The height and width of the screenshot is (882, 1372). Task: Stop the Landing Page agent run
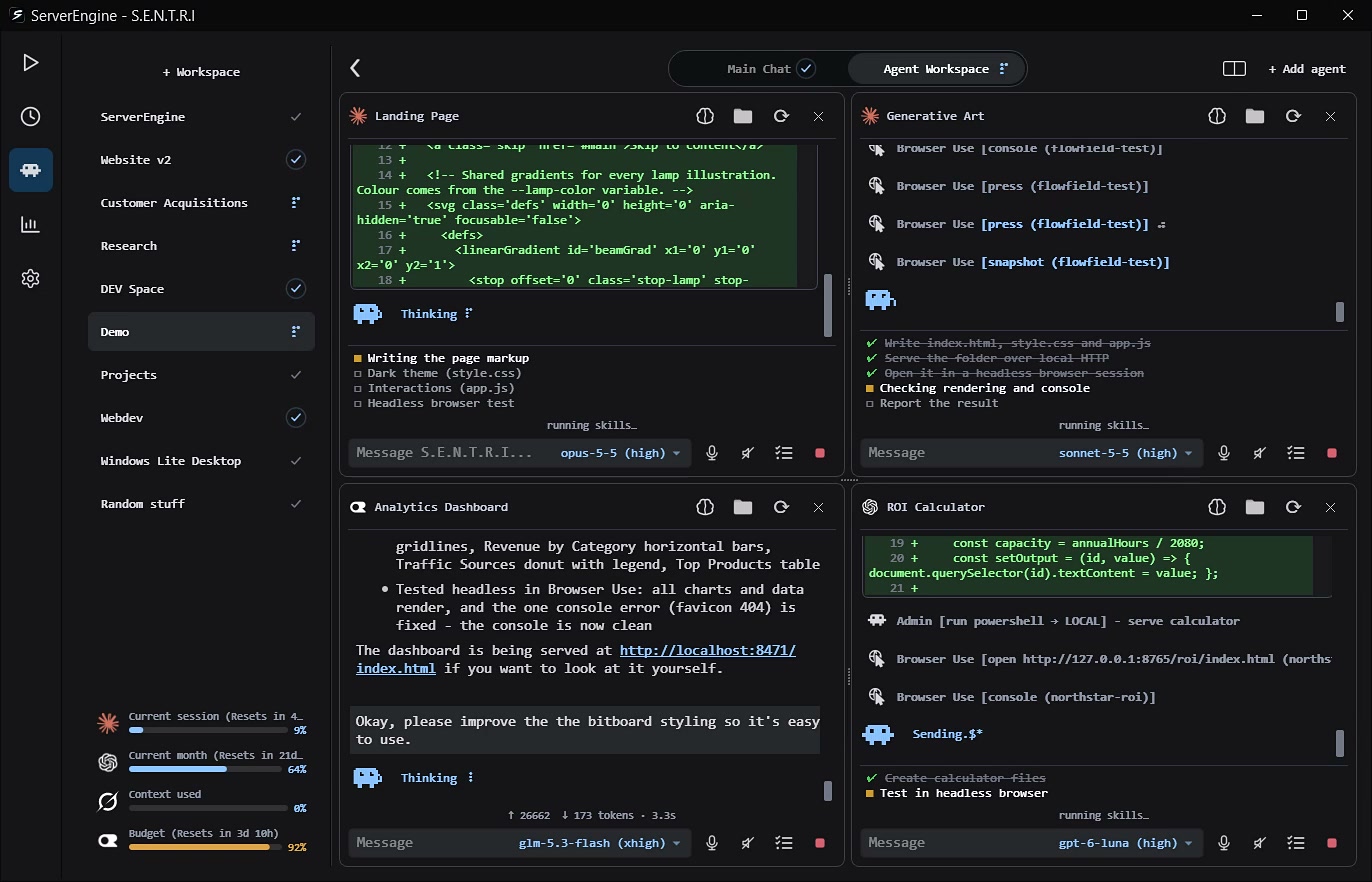tap(820, 453)
